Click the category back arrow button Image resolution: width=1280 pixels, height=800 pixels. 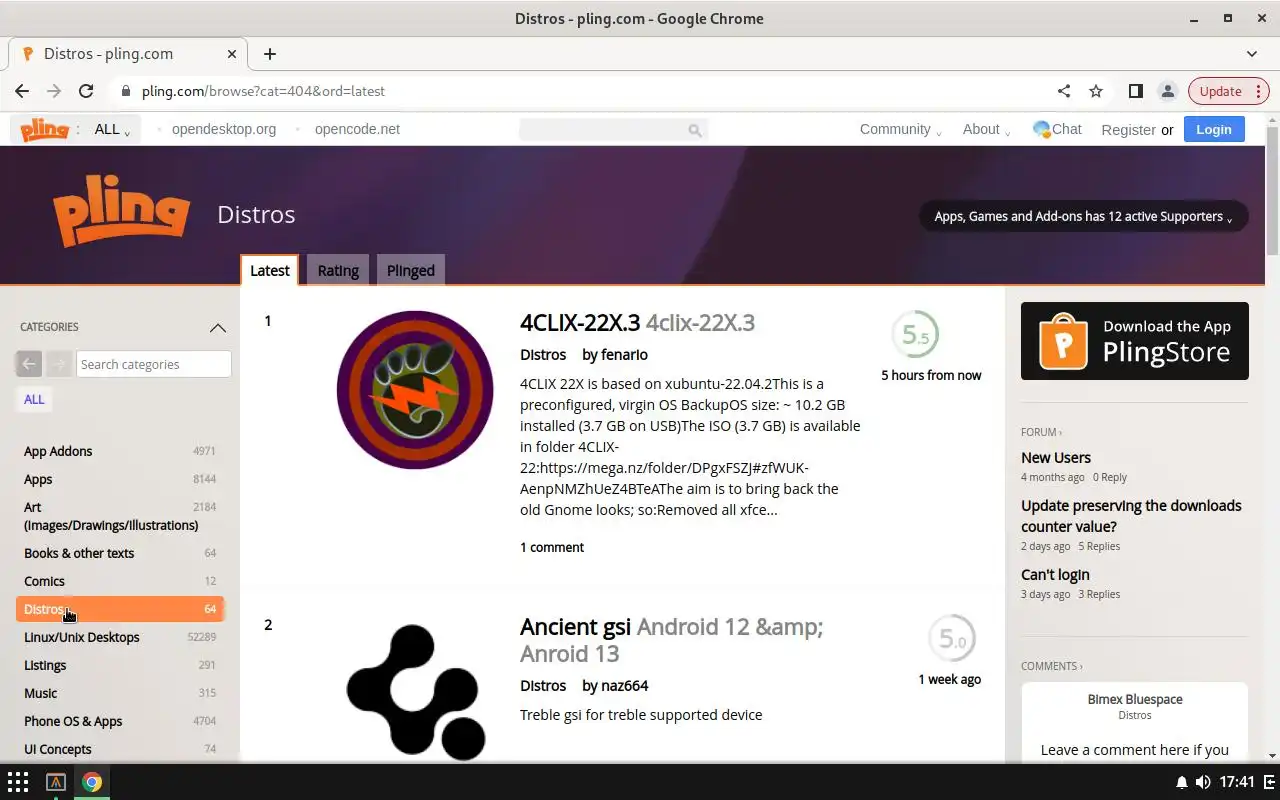pyautogui.click(x=29, y=364)
